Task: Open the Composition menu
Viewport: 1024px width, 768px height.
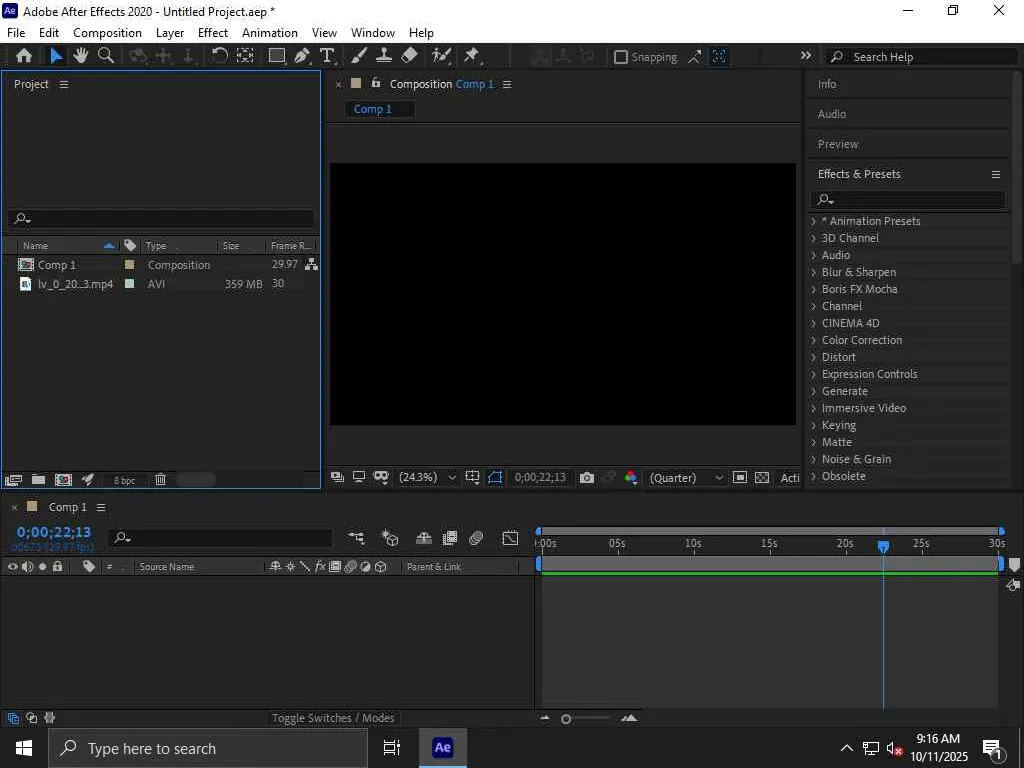Action: [107, 33]
